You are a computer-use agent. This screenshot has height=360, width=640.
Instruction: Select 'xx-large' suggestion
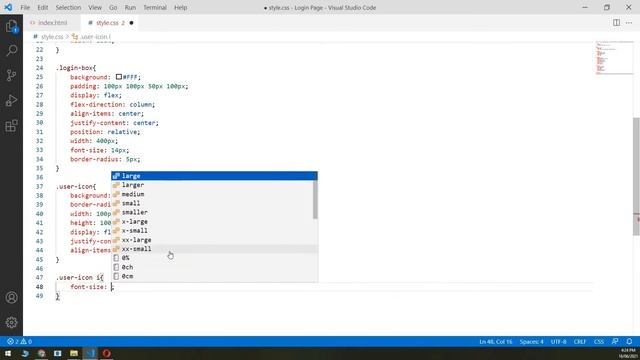click(x=212, y=240)
